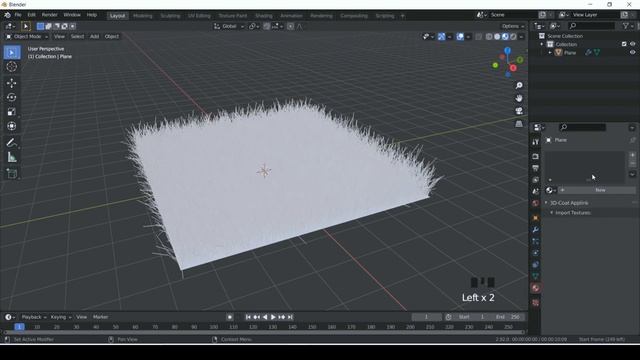Image resolution: width=640 pixels, height=360 pixels.
Task: Toggle X-ray mode
Action: (479, 37)
